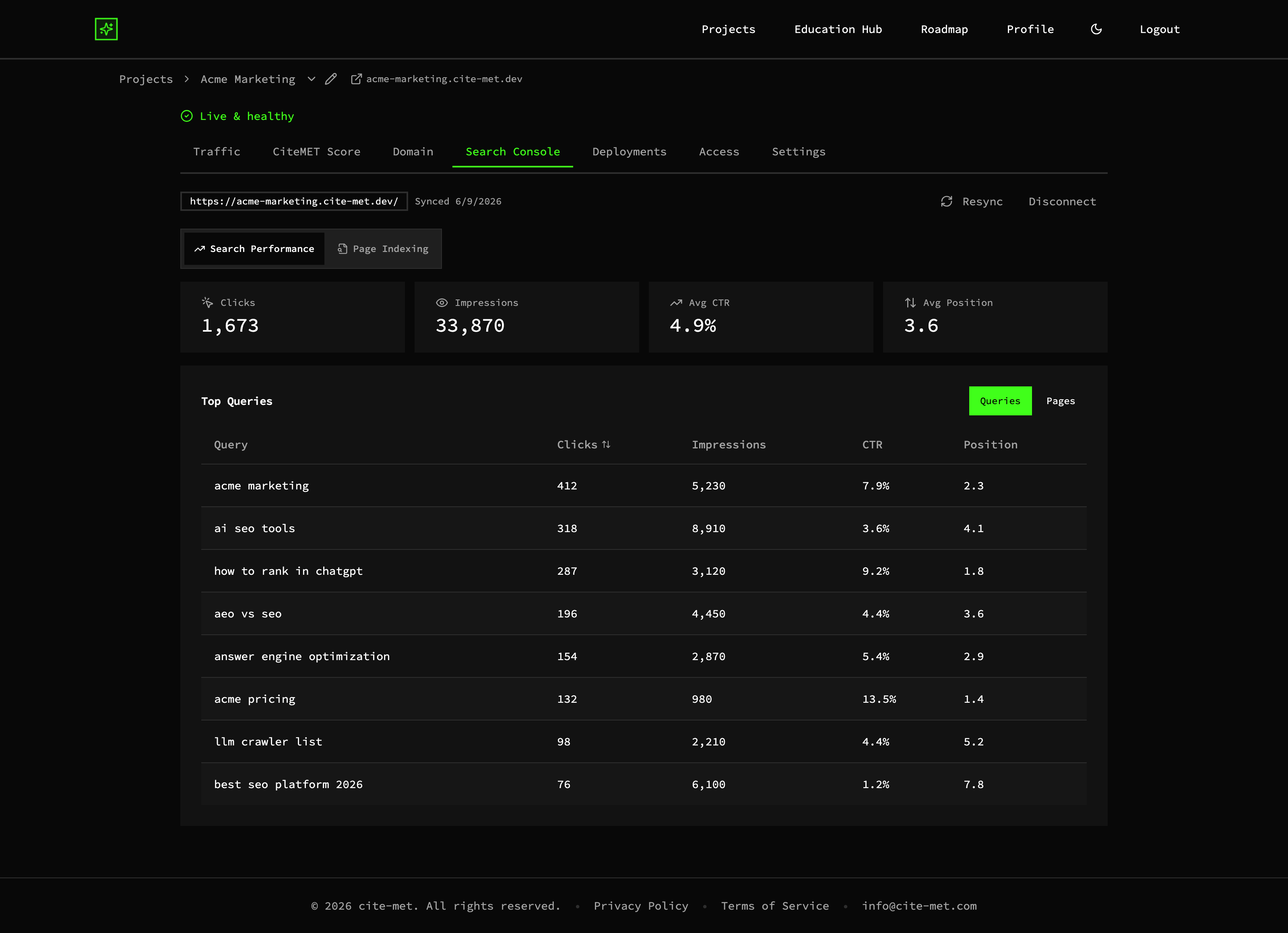Image resolution: width=1288 pixels, height=933 pixels.
Task: Open the Access tab
Action: click(719, 152)
